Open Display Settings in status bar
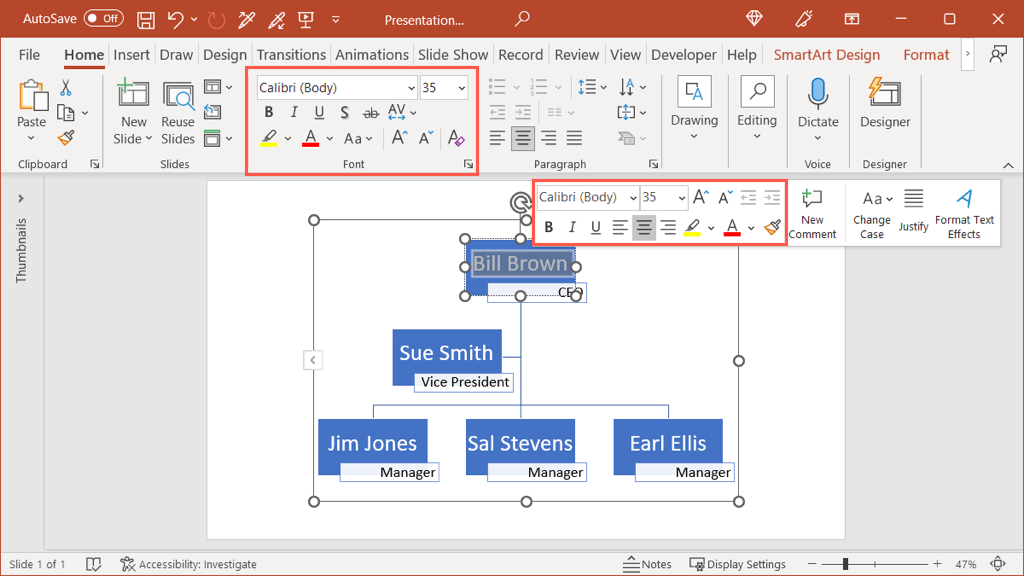The image size is (1024, 576). pos(737,564)
